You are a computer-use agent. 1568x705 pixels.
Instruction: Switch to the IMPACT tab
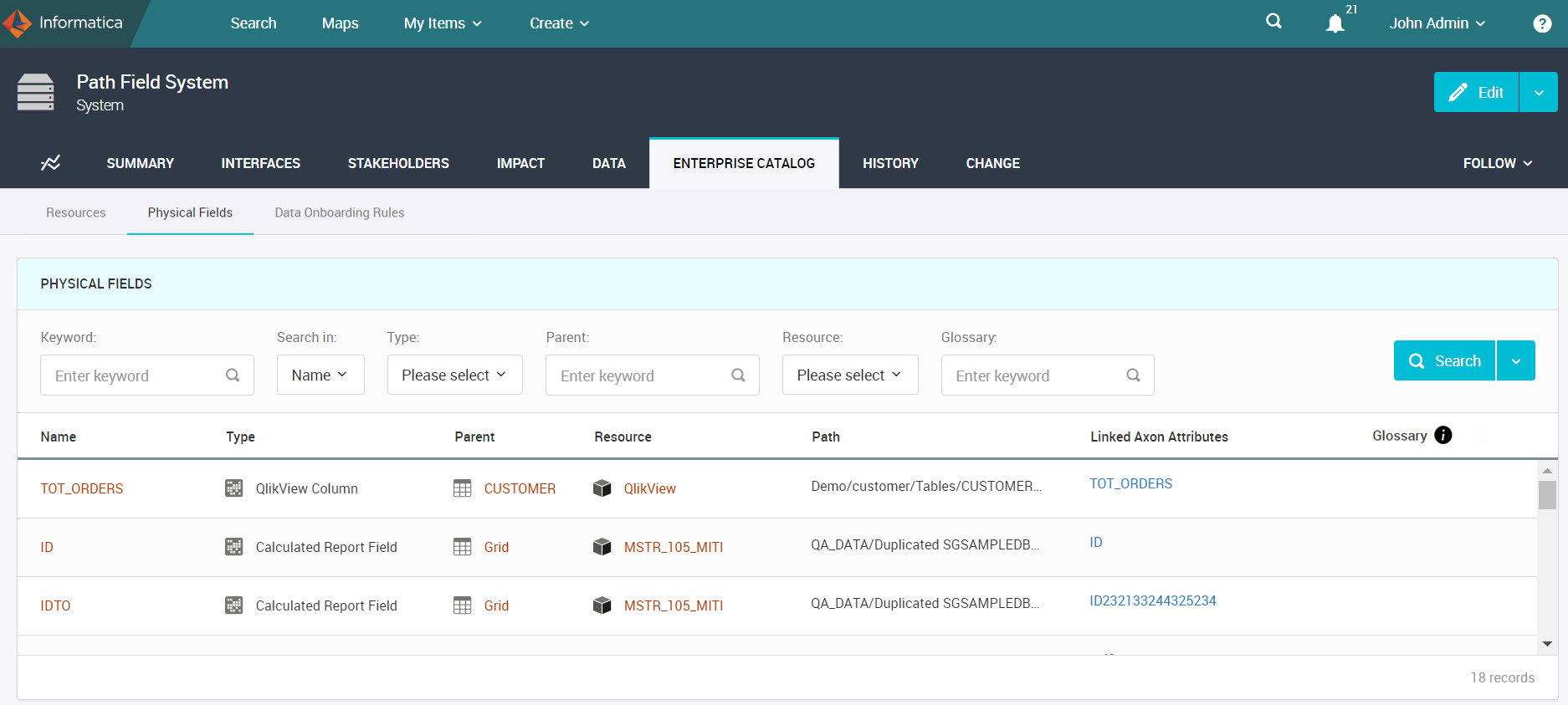[x=520, y=163]
